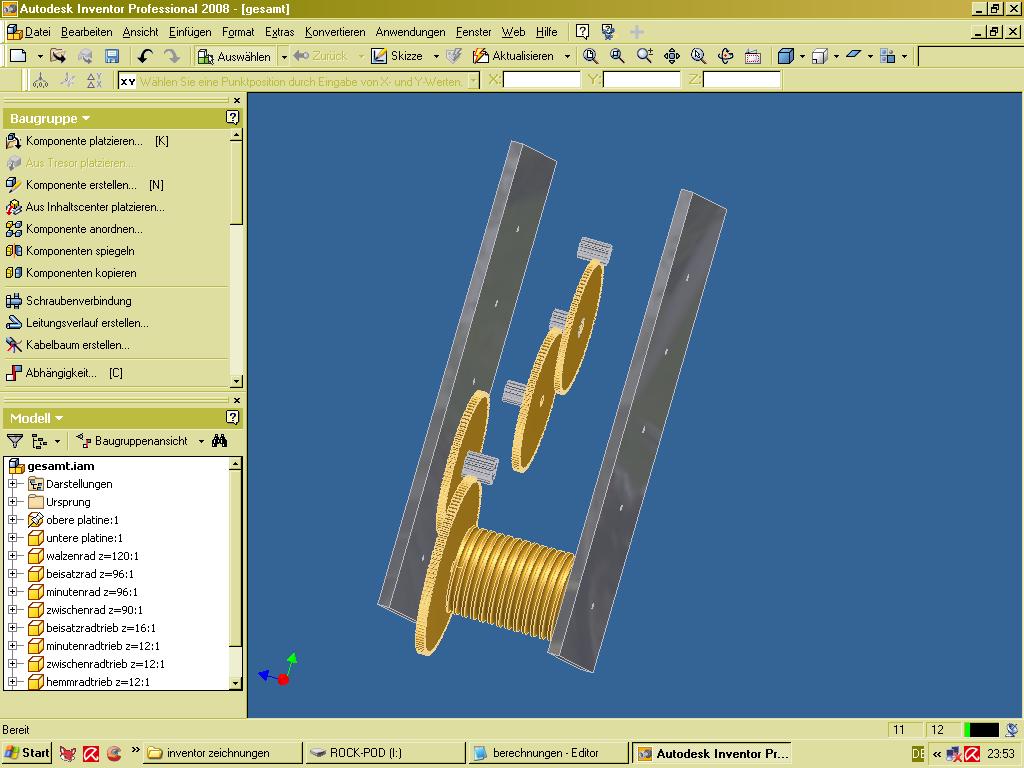This screenshot has width=1024, height=768.
Task: Click the Modell panel help icon
Action: [232, 417]
